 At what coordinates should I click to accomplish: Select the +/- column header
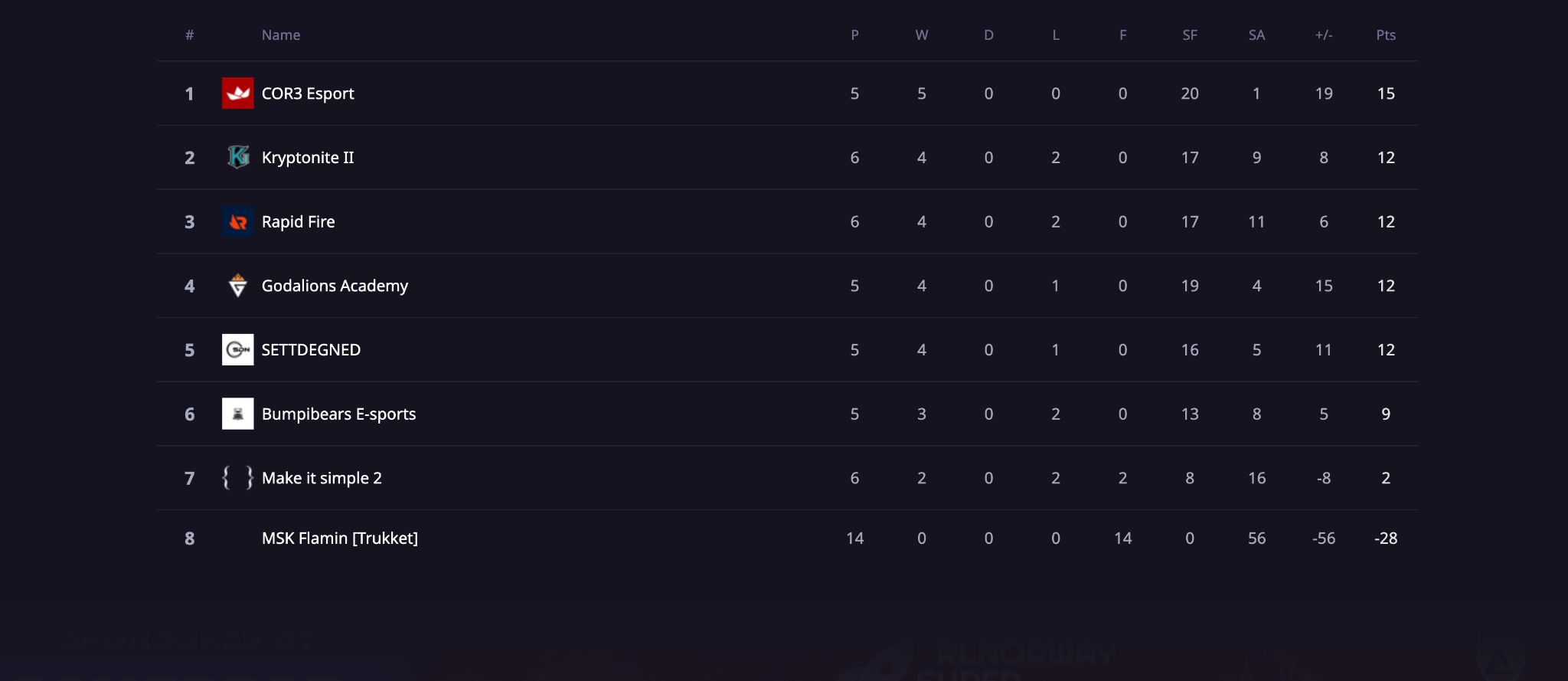coord(1324,35)
